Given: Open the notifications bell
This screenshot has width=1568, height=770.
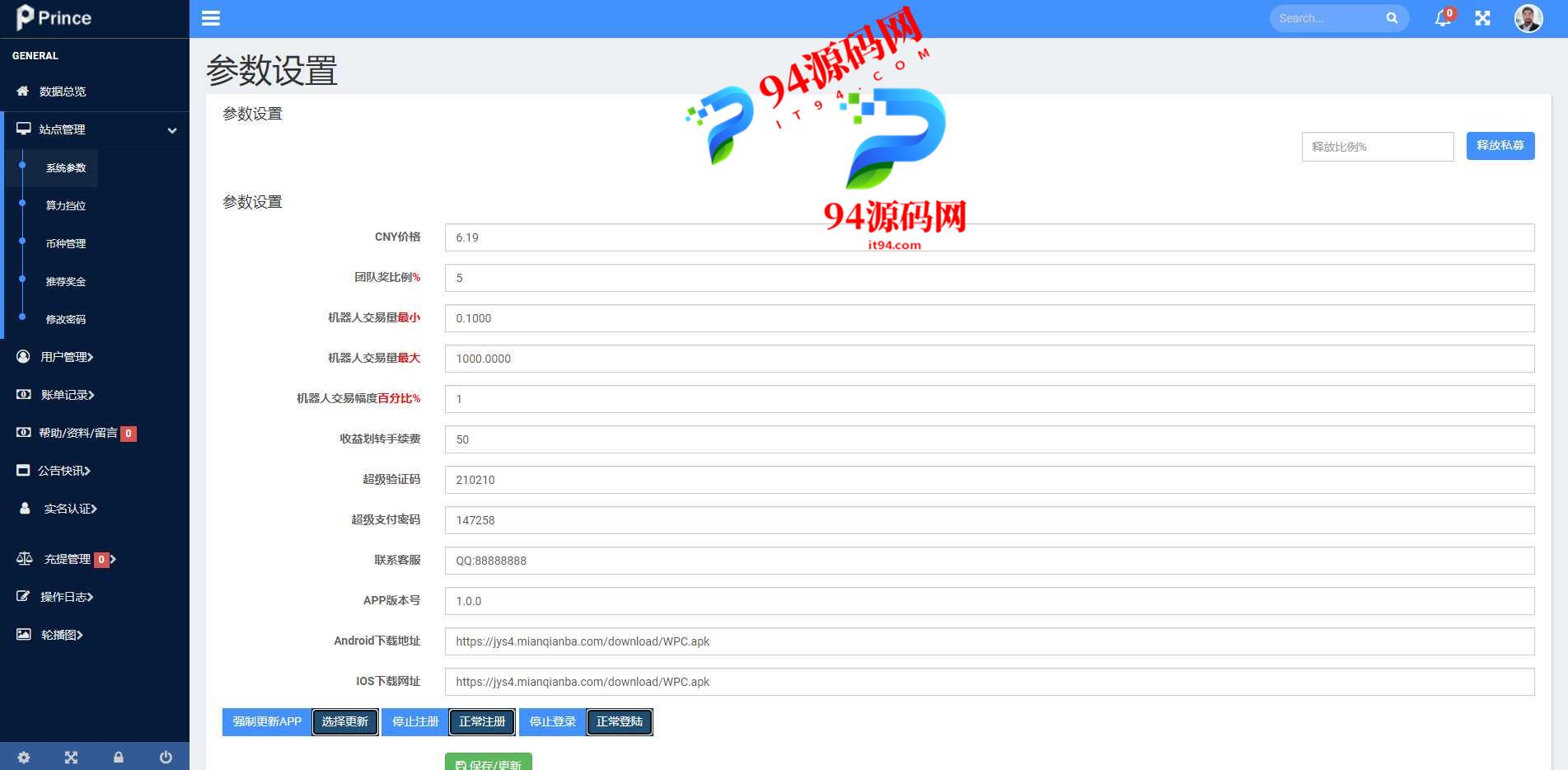Looking at the screenshot, I should click(x=1443, y=18).
